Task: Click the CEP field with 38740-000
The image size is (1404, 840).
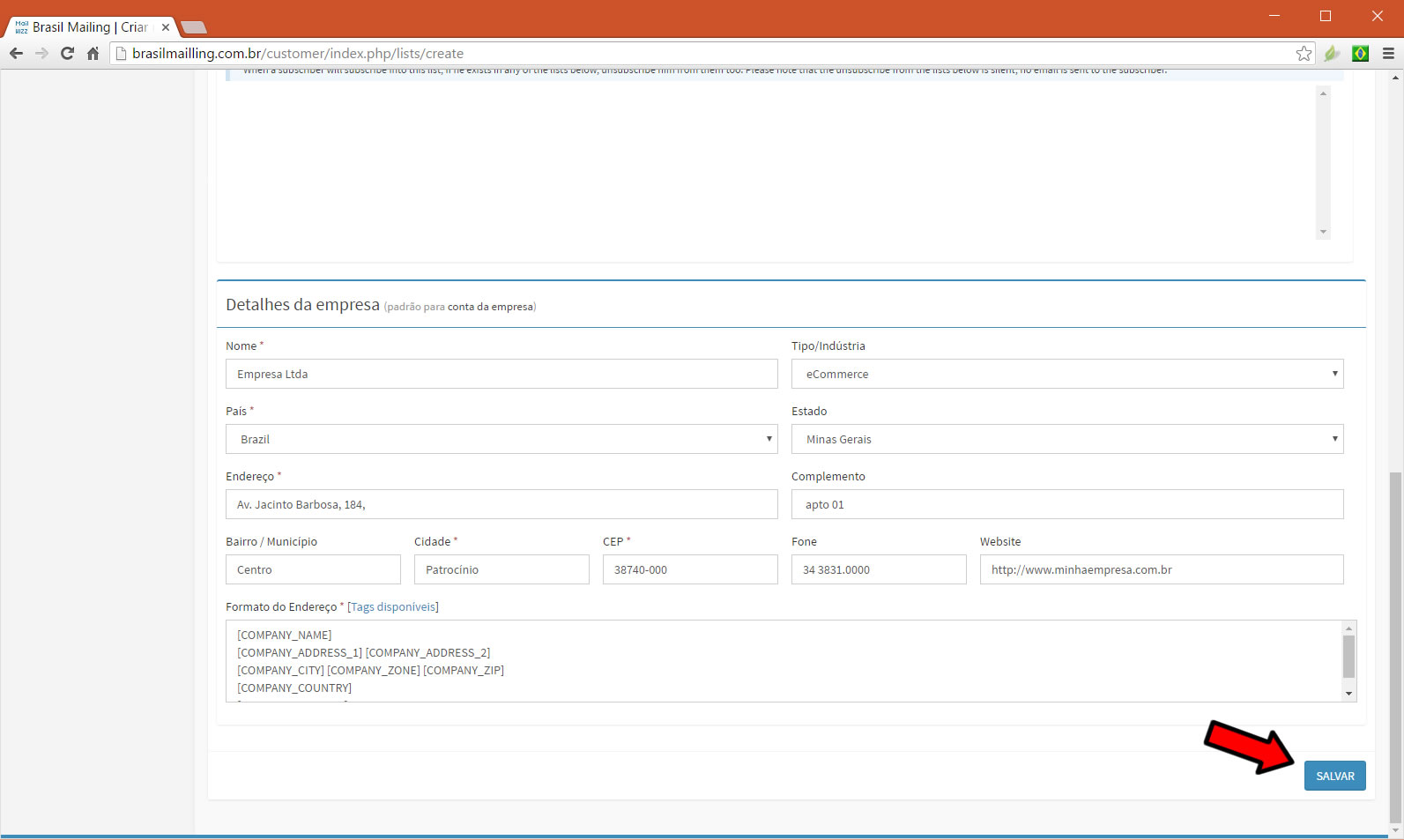Action: [690, 569]
